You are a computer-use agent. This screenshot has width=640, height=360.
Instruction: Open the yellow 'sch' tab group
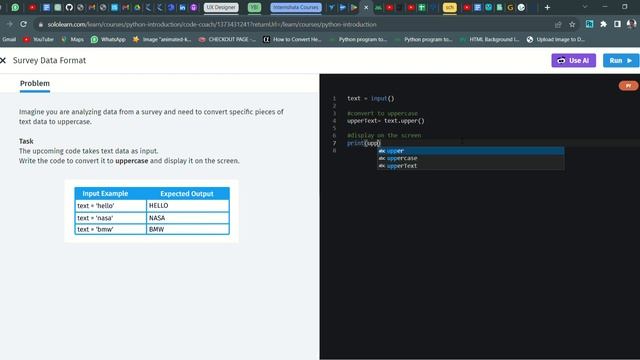click(x=449, y=7)
